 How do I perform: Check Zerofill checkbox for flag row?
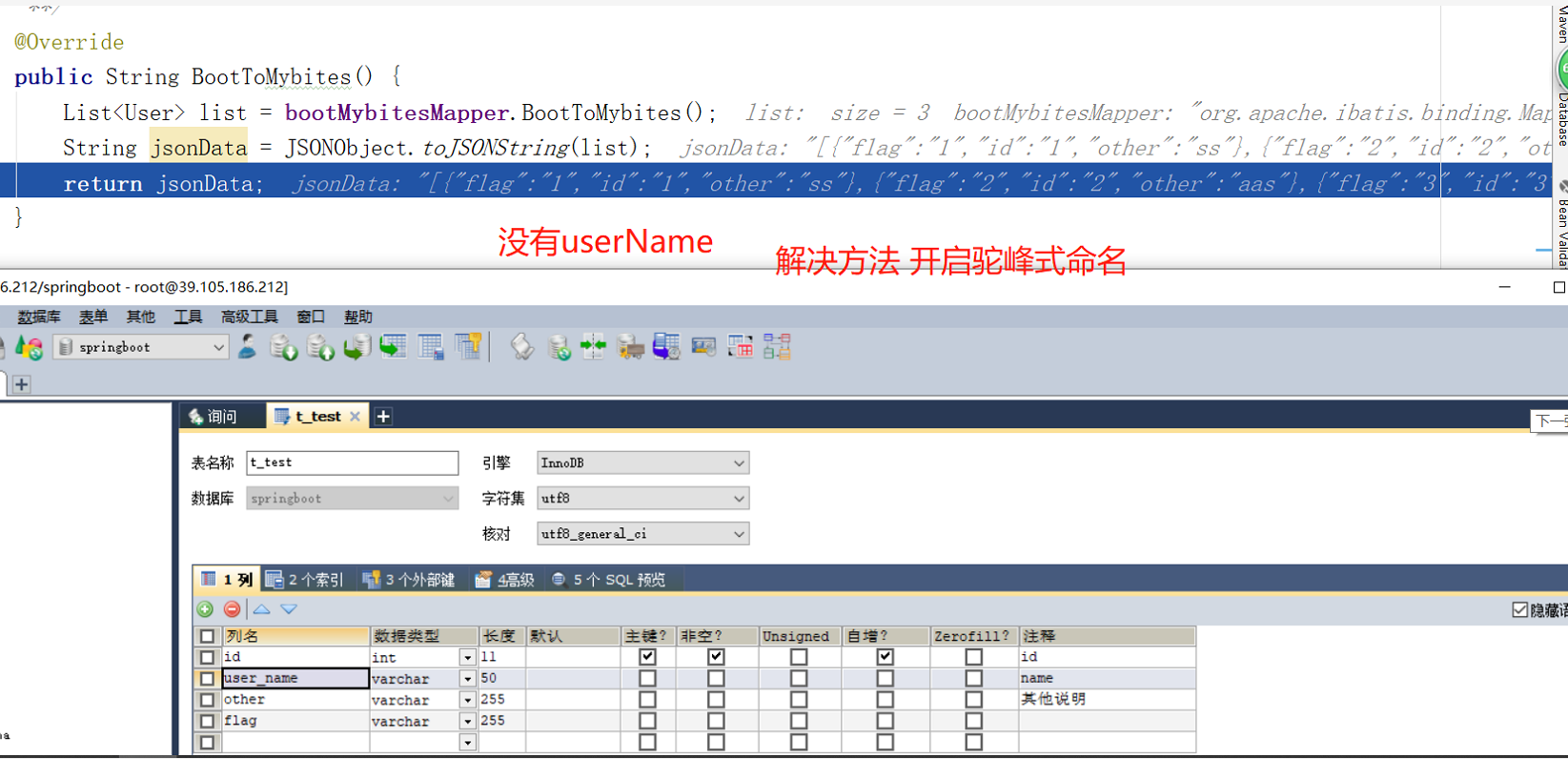[973, 721]
